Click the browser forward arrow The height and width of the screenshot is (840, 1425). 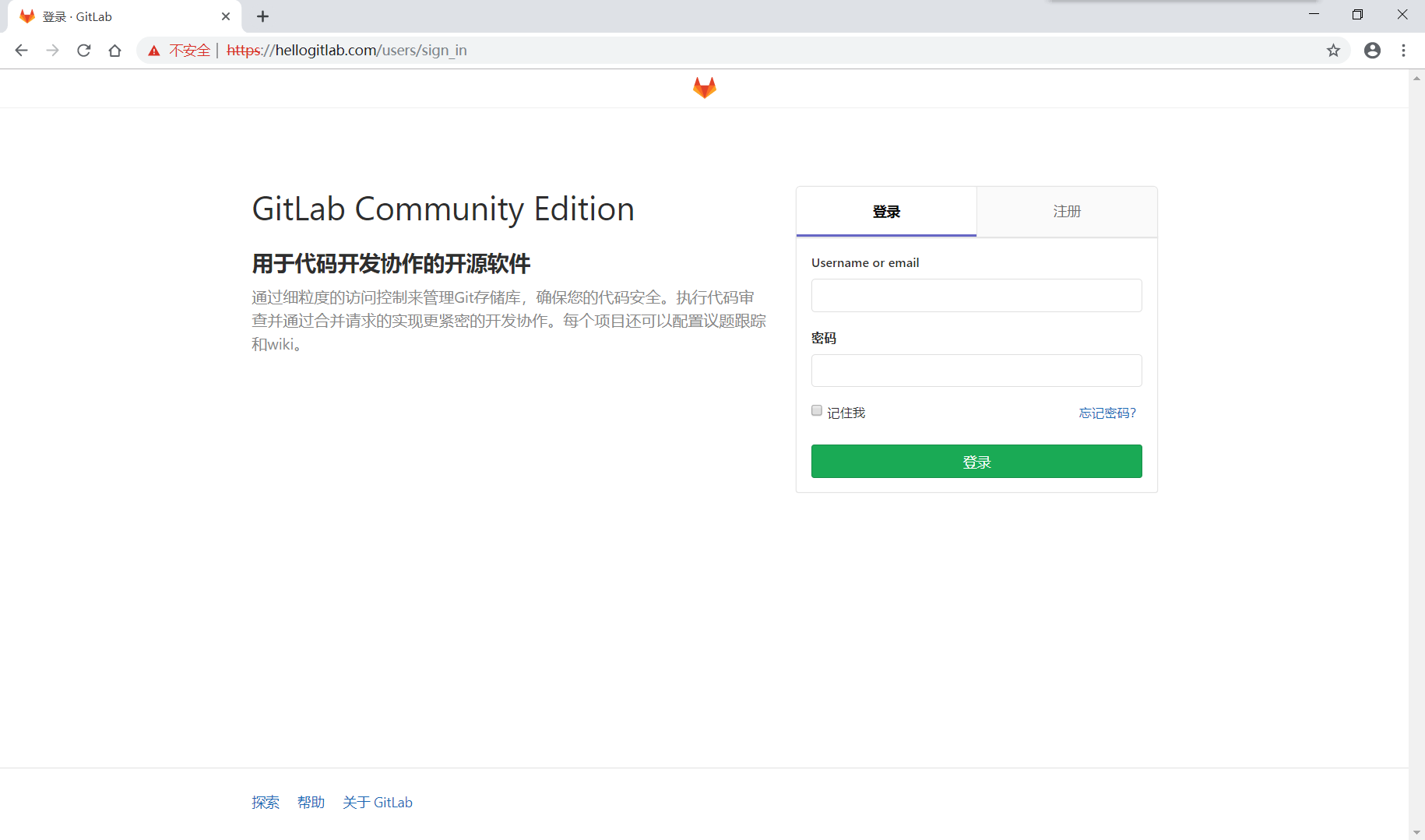pyautogui.click(x=52, y=51)
